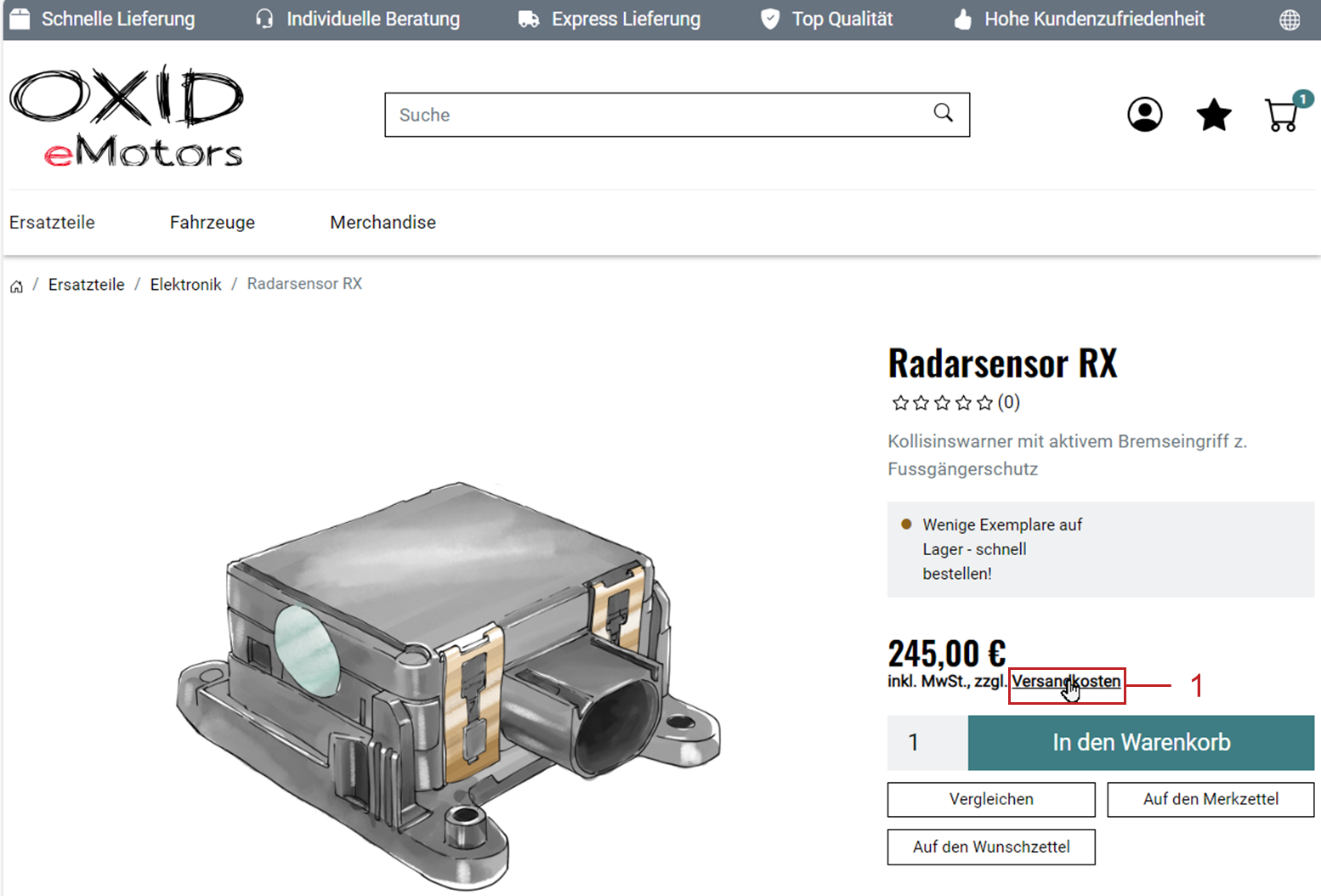Go to home via breadcrumb house icon
This screenshot has height=896, width=1321.
tap(16, 286)
